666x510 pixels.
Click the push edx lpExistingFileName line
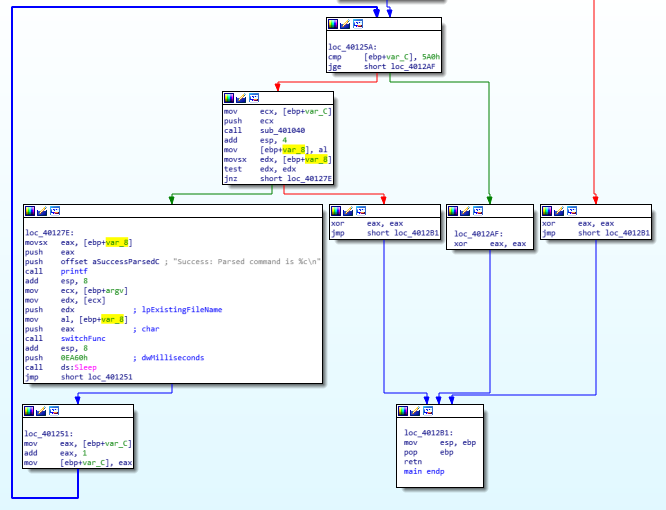[x=124, y=310]
